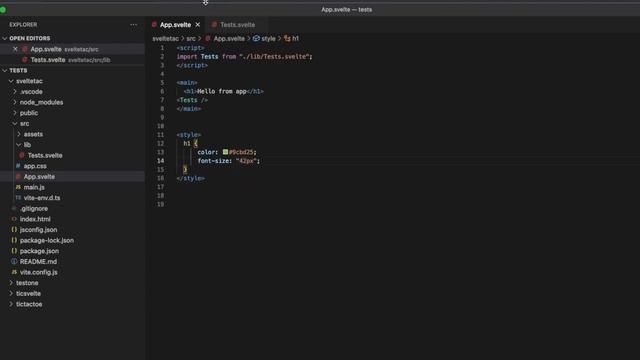
Task: Open the .gitignore file
Action: click(34, 208)
